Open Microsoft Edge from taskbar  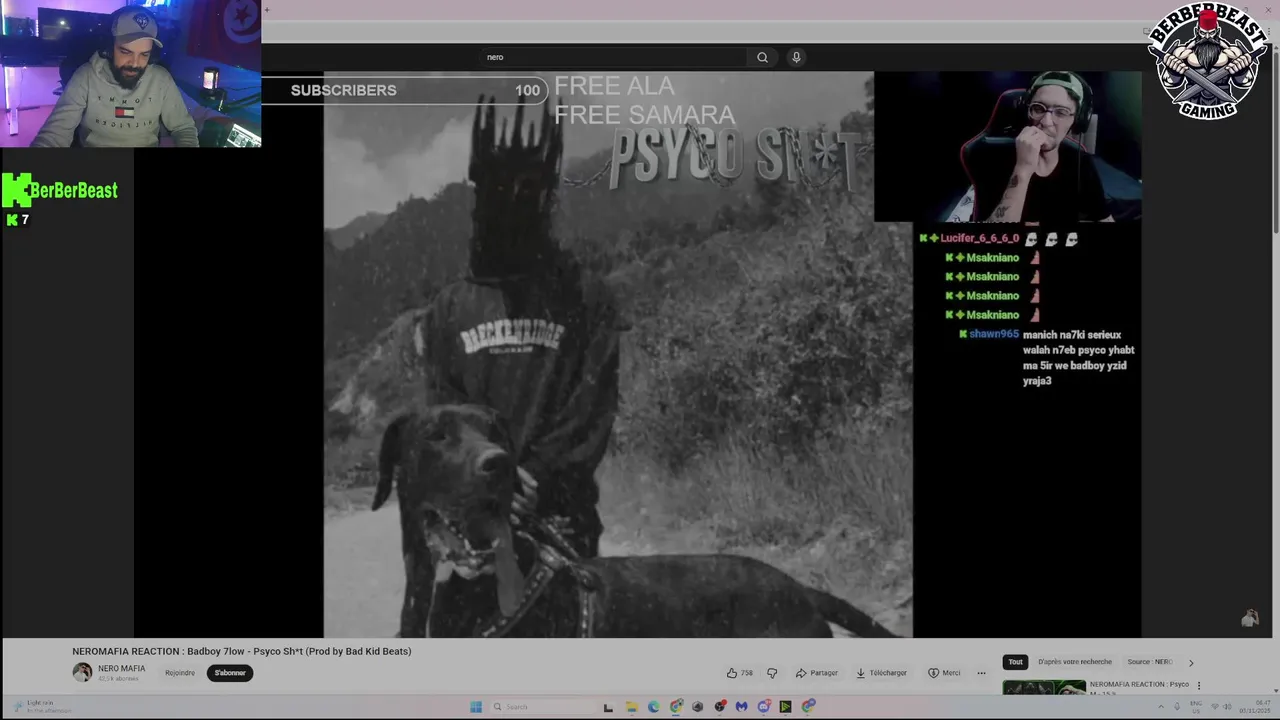tap(654, 707)
